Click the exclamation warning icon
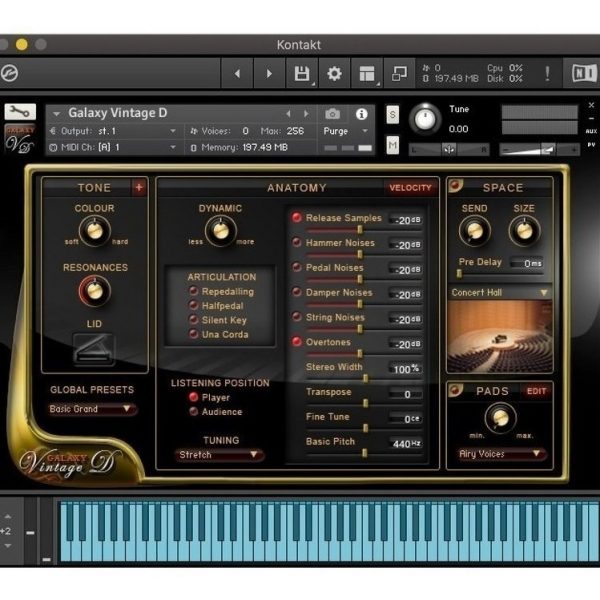 [548, 73]
